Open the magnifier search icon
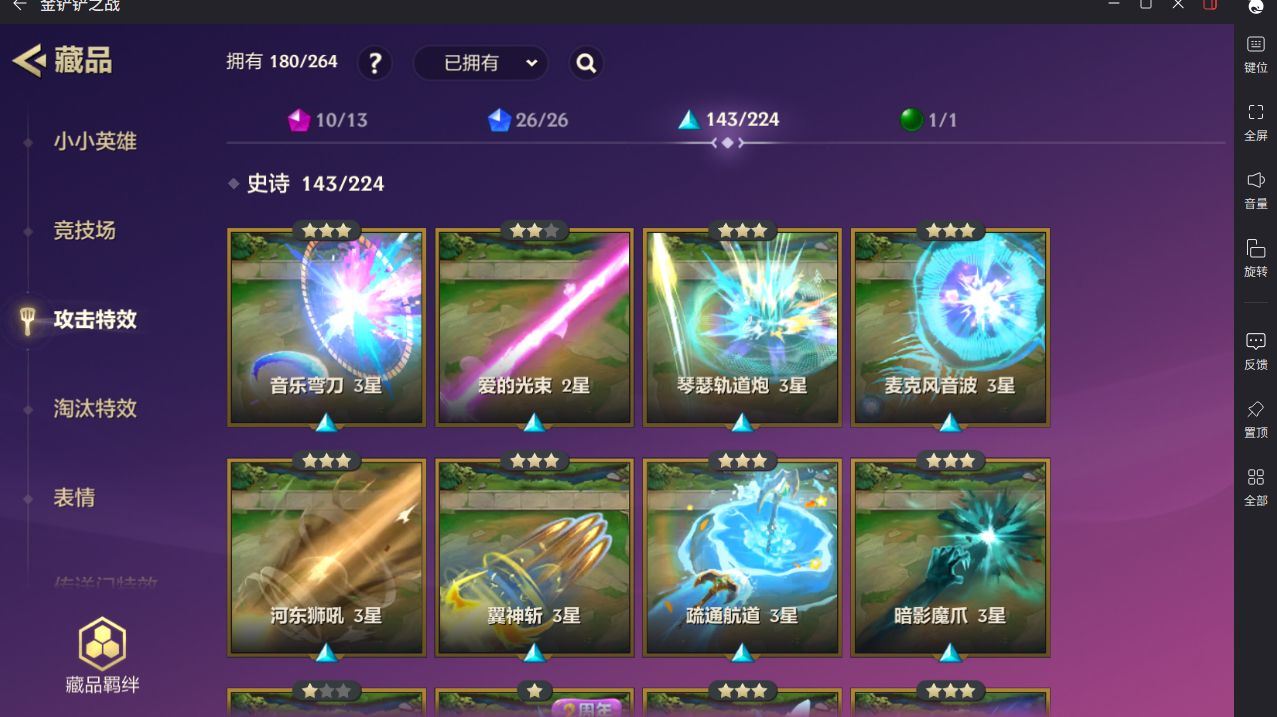The image size is (1277, 717). pos(586,63)
